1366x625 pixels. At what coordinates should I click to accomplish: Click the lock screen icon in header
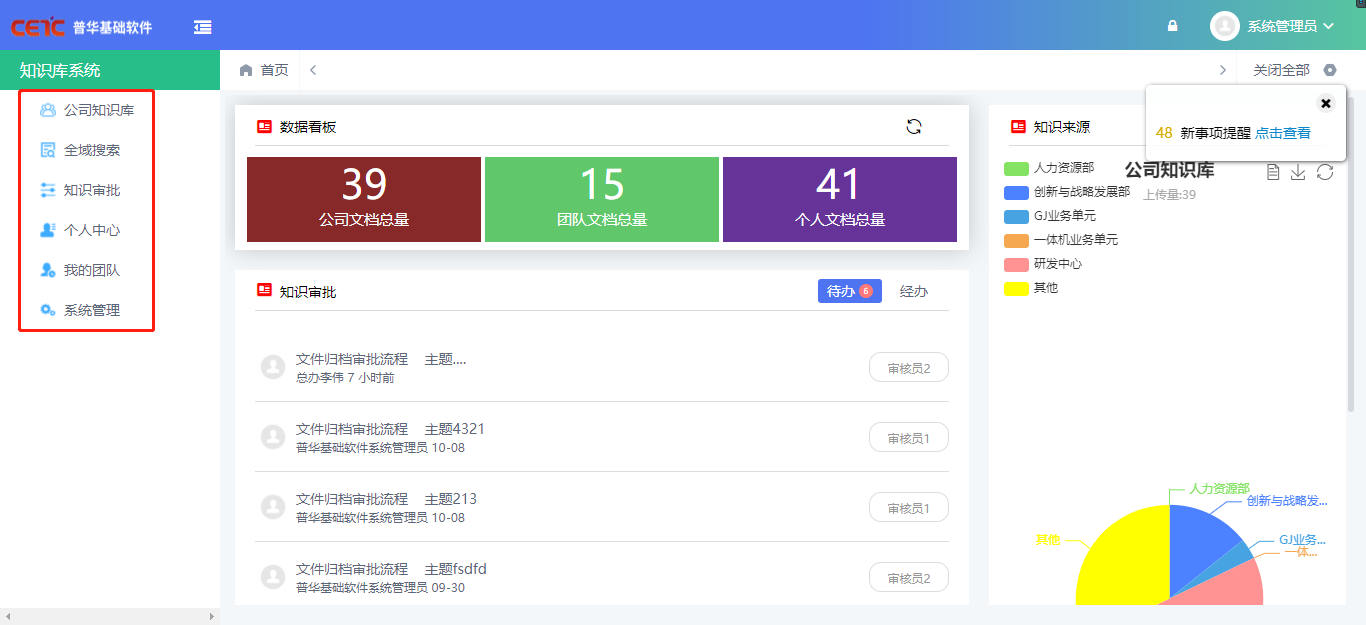[1172, 26]
